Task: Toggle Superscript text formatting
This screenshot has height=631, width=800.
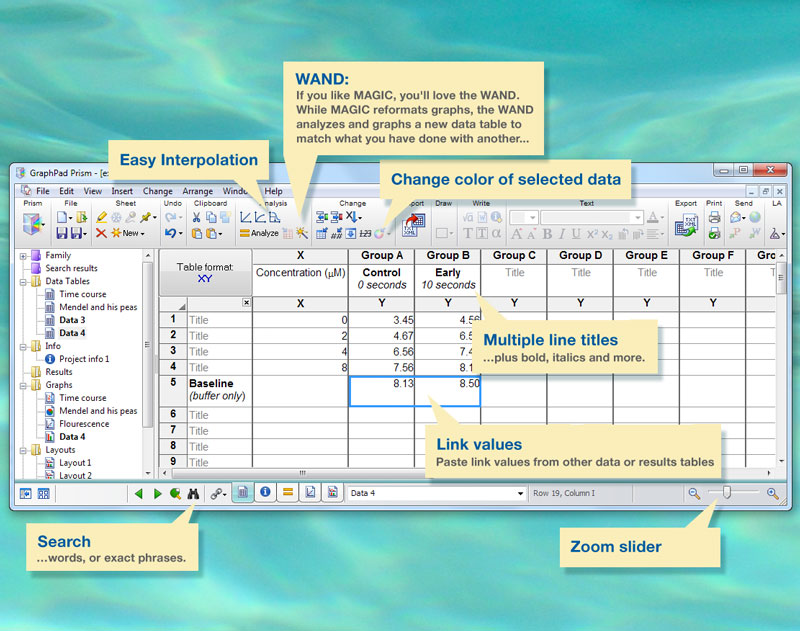Action: [x=592, y=234]
